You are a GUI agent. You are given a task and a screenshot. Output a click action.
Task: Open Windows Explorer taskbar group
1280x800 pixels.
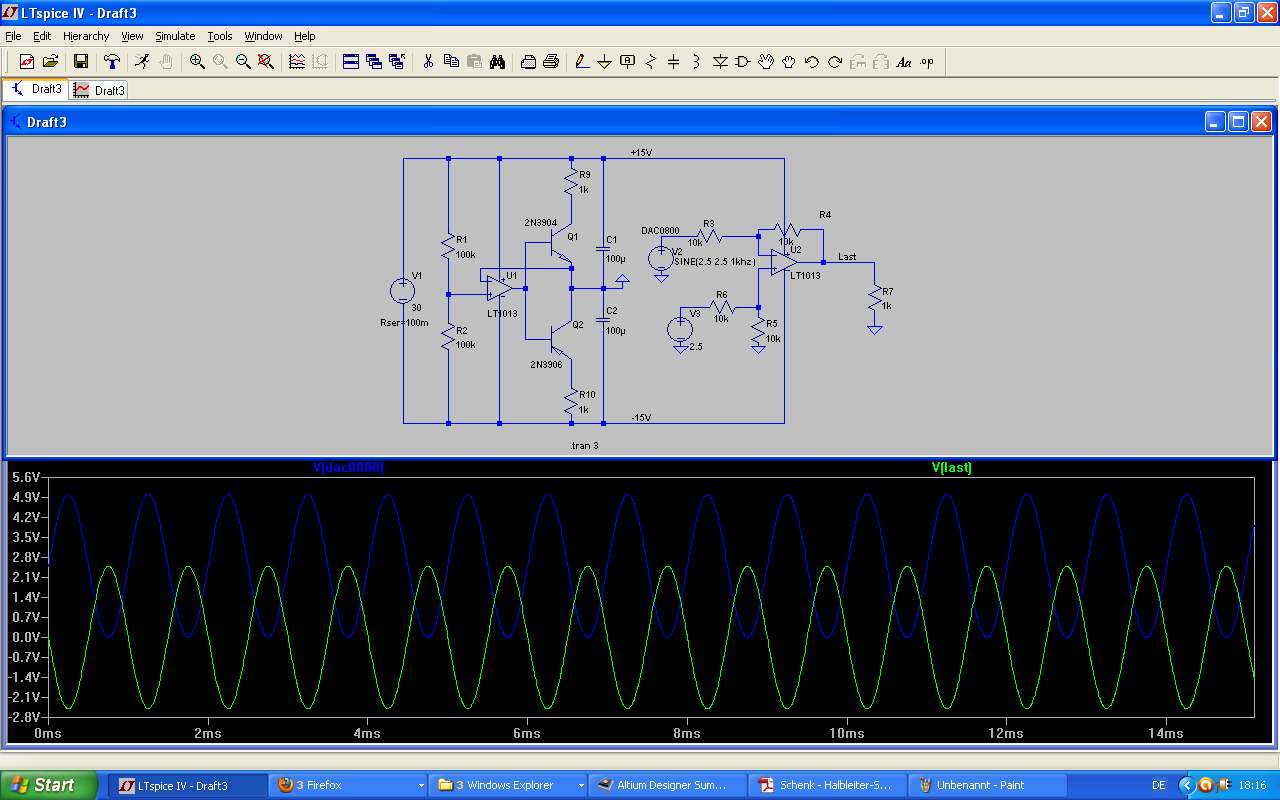point(509,785)
